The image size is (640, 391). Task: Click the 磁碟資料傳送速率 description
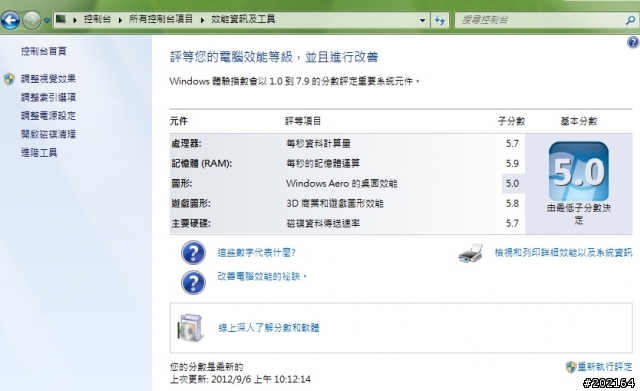pos(323,223)
